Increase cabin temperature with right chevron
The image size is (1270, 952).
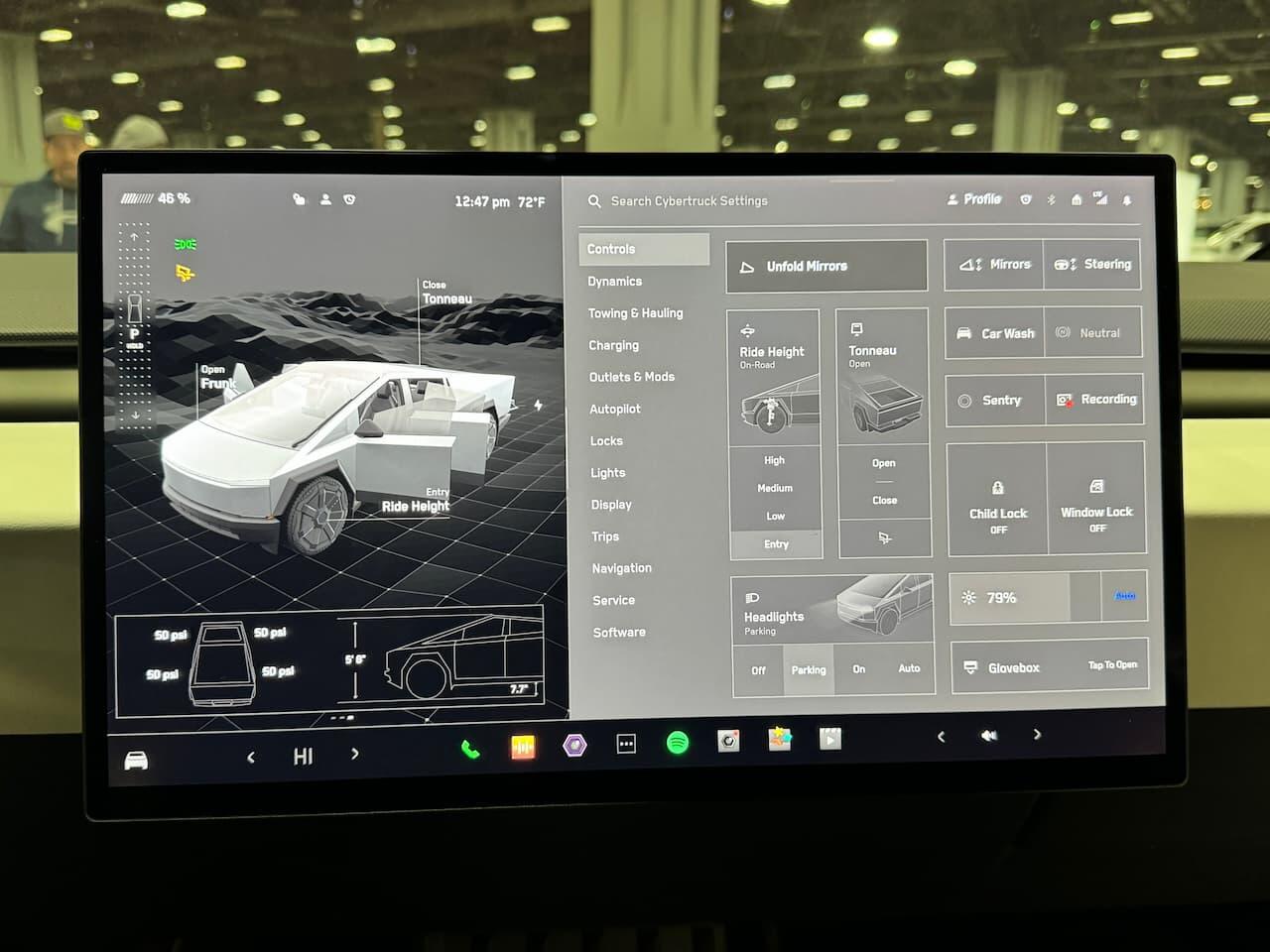coord(355,755)
